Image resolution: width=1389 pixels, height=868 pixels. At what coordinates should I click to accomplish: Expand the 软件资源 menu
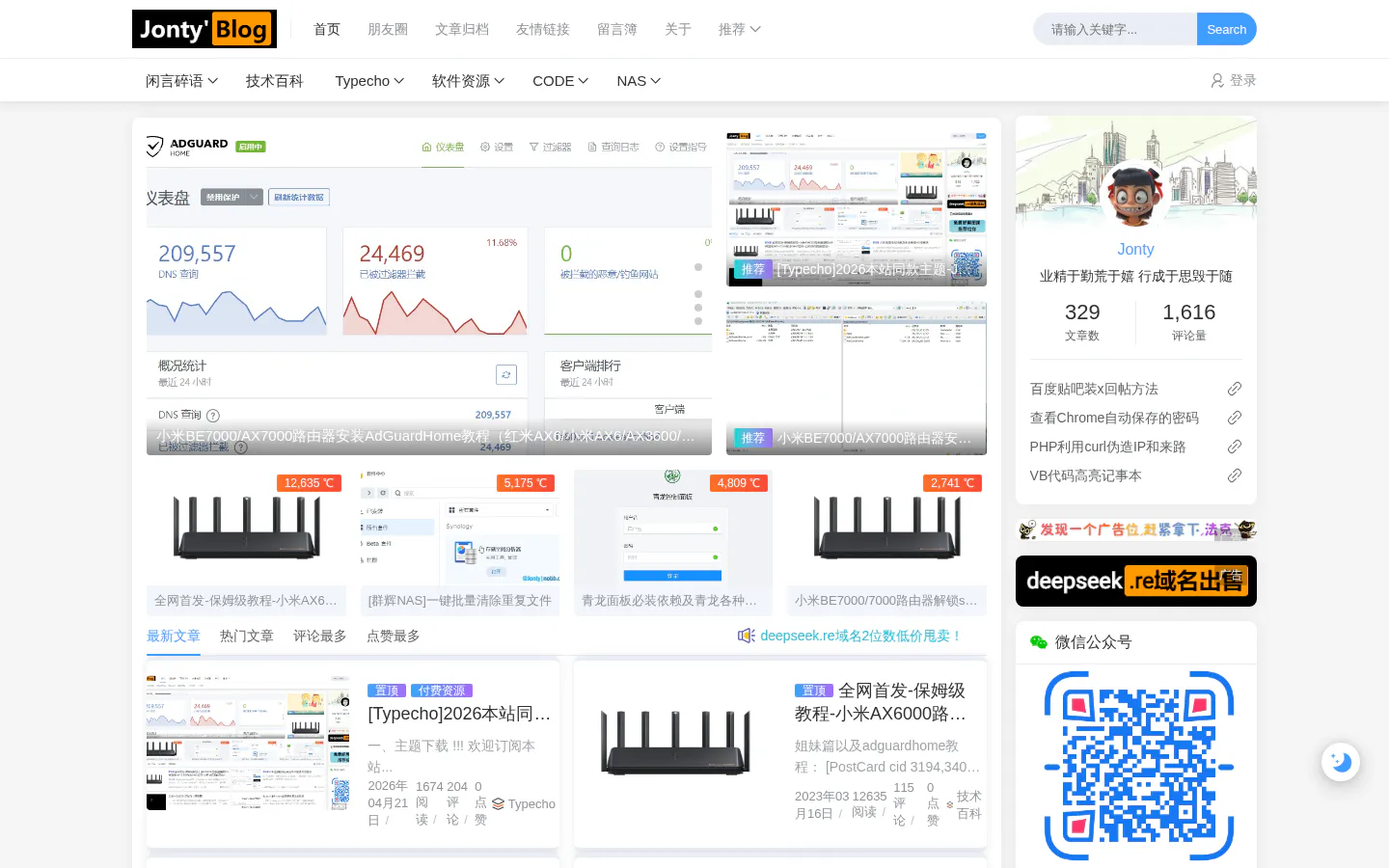[468, 81]
